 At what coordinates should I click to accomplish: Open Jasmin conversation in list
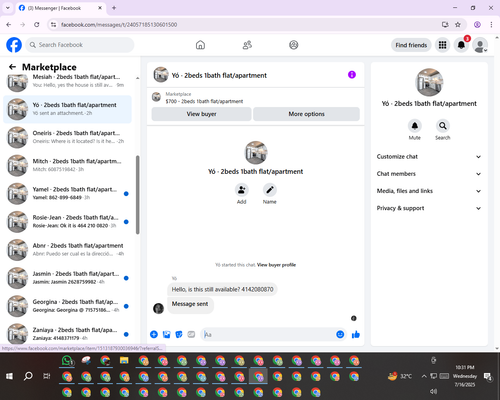(x=67, y=278)
